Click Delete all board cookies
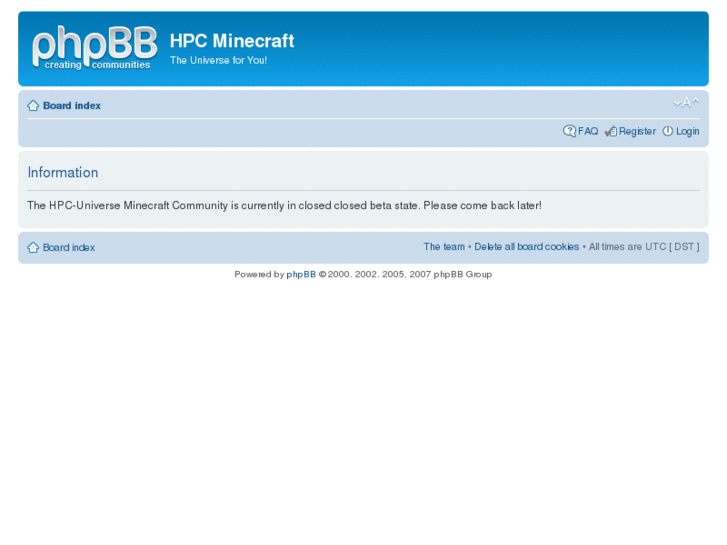The height and width of the screenshot is (545, 727). pyautogui.click(x=526, y=247)
